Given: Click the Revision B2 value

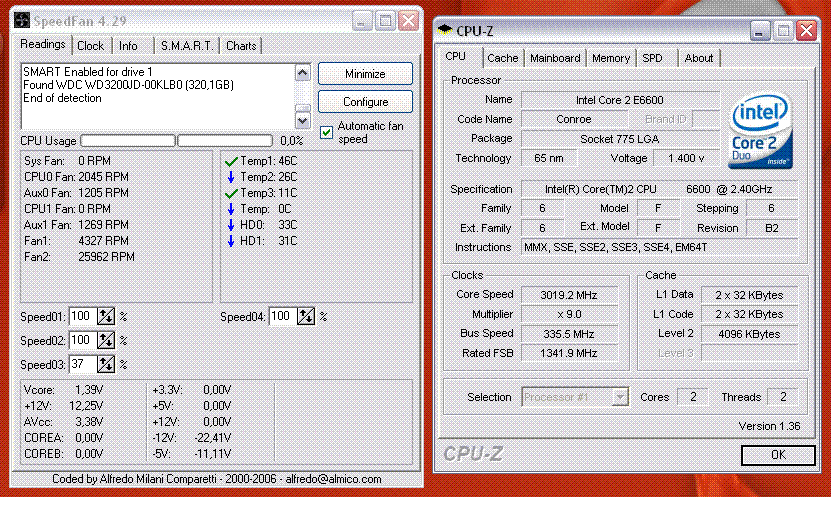Looking at the screenshot, I should pyautogui.click(x=772, y=228).
